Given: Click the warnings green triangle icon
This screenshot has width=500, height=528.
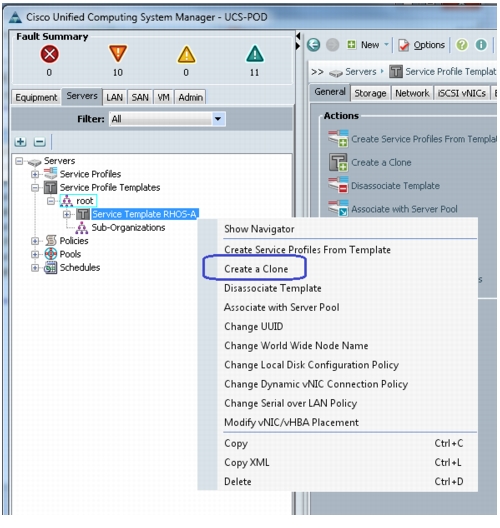Looking at the screenshot, I should click(x=255, y=54).
